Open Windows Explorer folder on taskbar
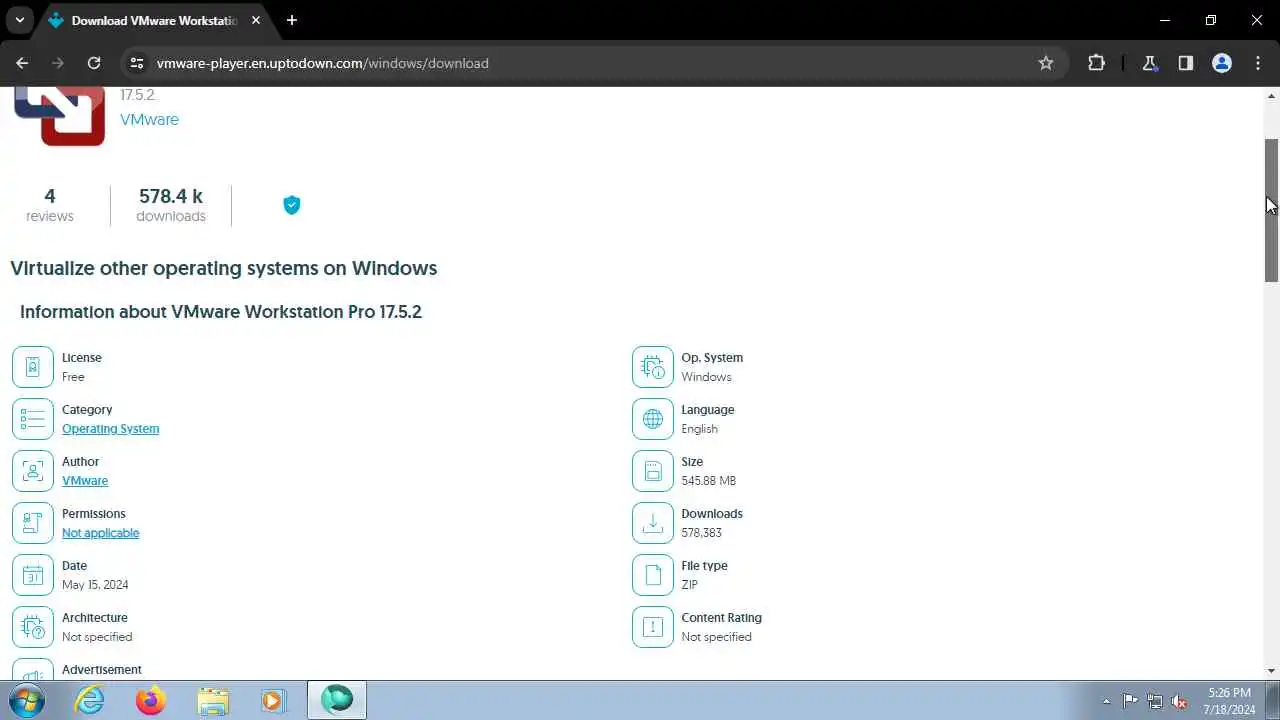 click(213, 700)
